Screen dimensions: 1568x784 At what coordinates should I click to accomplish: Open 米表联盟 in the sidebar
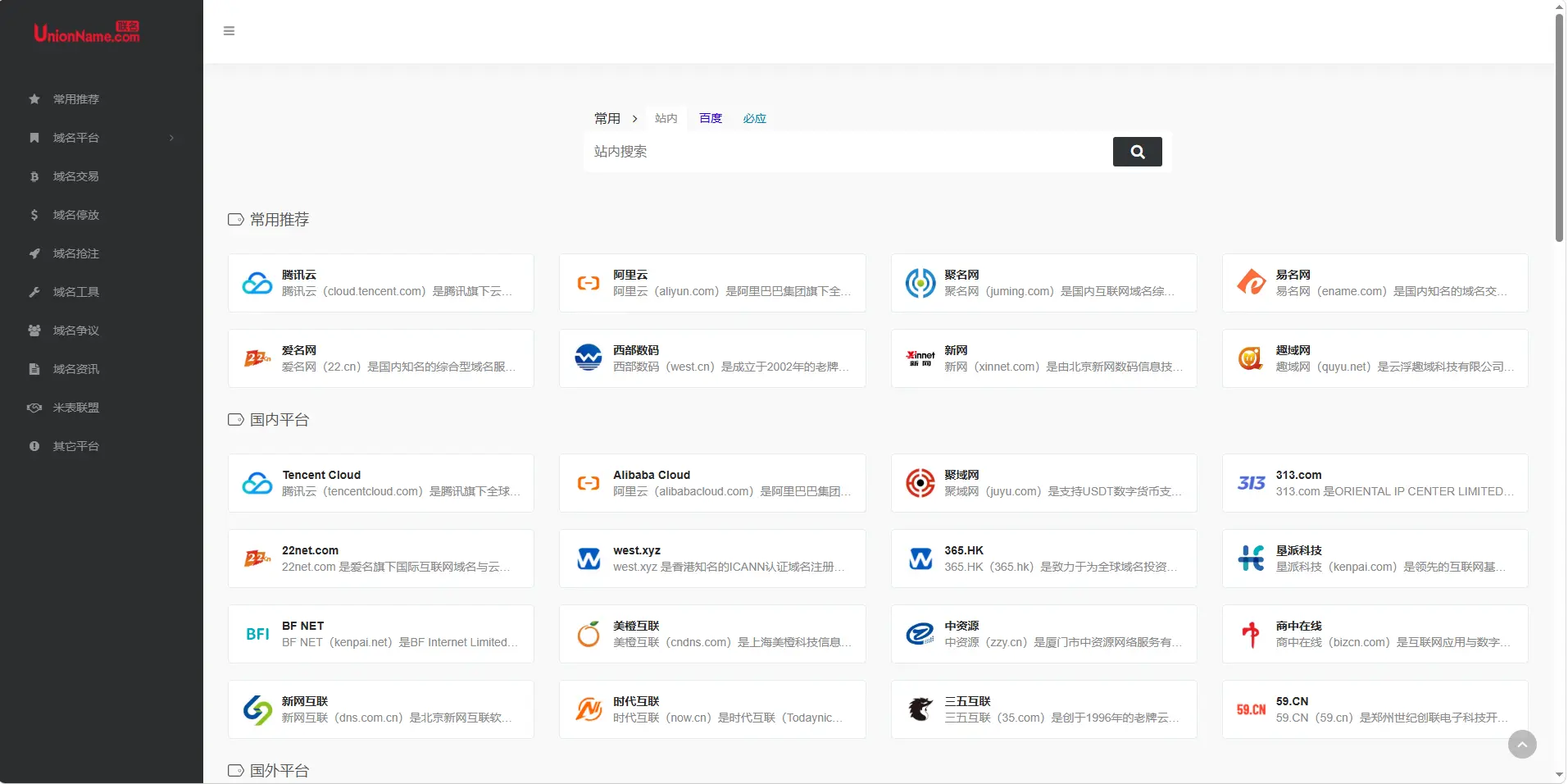click(76, 408)
